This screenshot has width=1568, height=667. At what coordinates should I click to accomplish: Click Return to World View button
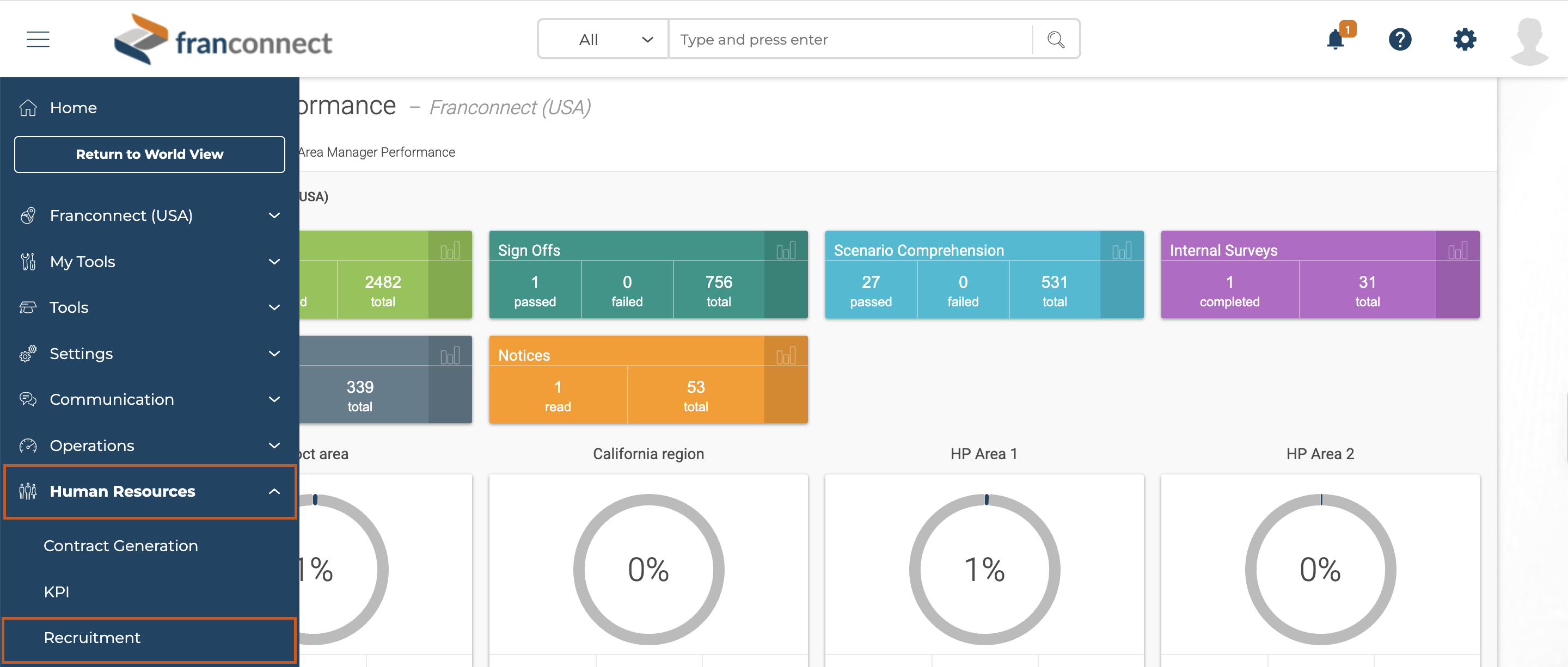pos(150,155)
